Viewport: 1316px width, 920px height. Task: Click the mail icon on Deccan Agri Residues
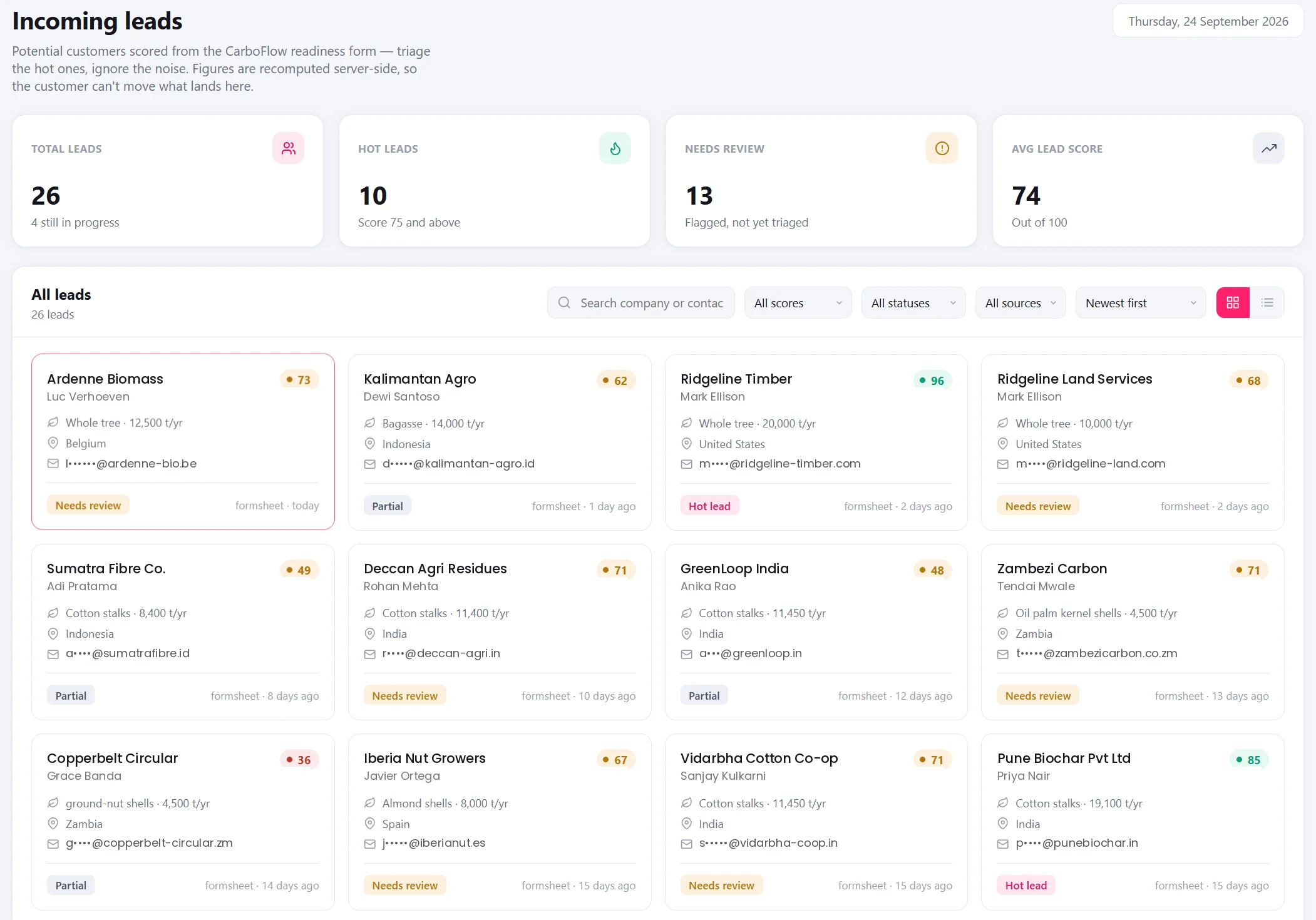[370, 654]
